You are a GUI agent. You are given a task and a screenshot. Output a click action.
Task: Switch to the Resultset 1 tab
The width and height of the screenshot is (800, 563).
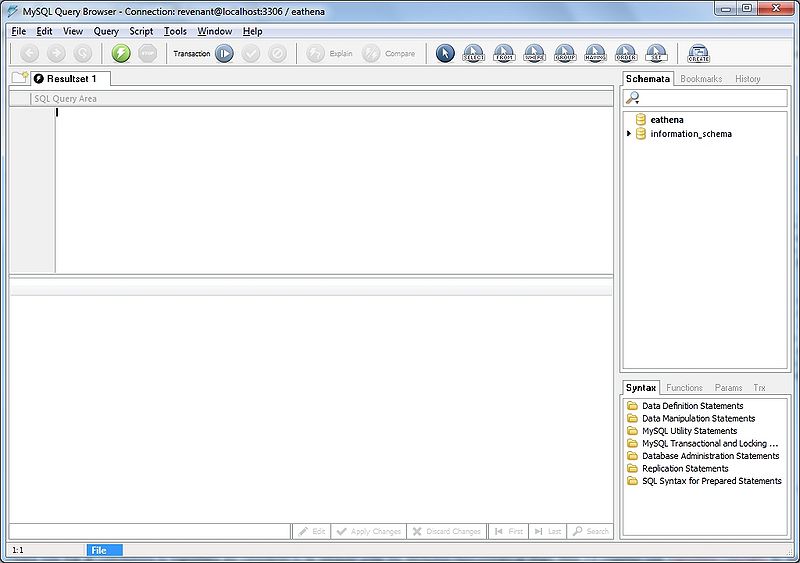click(71, 79)
